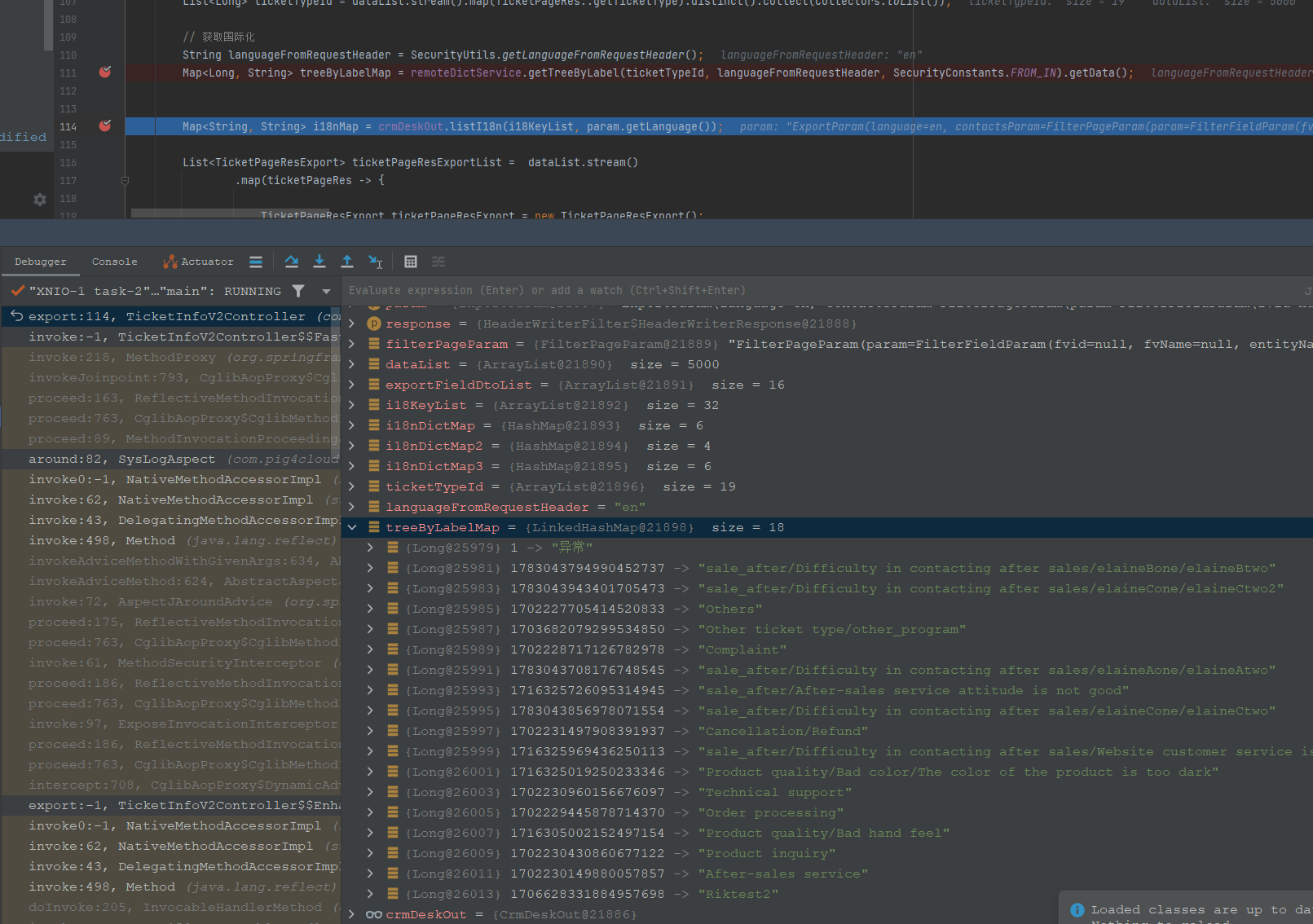The height and width of the screenshot is (924, 1313).
Task: Expand the map entry with value "Complaint"
Action: coord(370,649)
